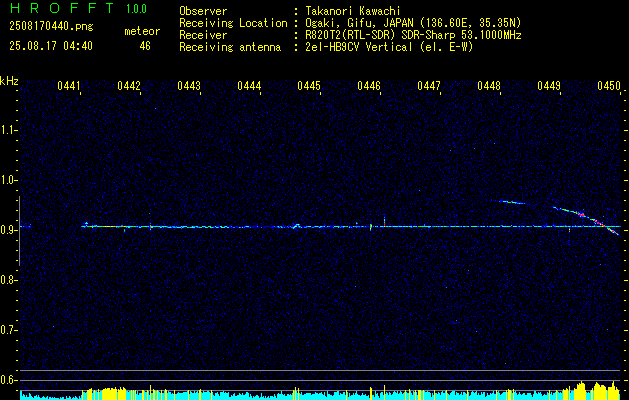This screenshot has height=400, width=629.
Task: Click the 'Receiving Location' field label
Action: coord(233,23)
